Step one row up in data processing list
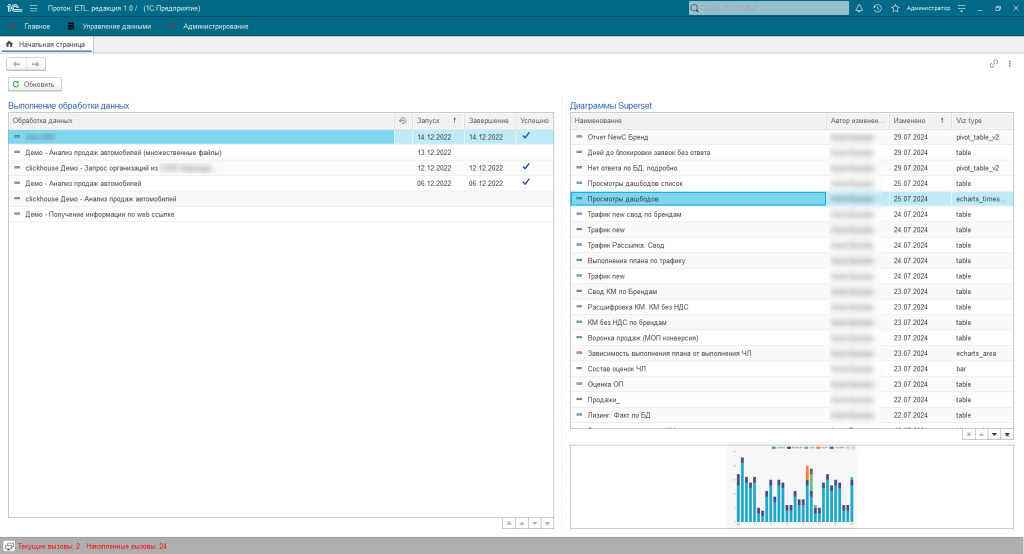 pos(521,523)
